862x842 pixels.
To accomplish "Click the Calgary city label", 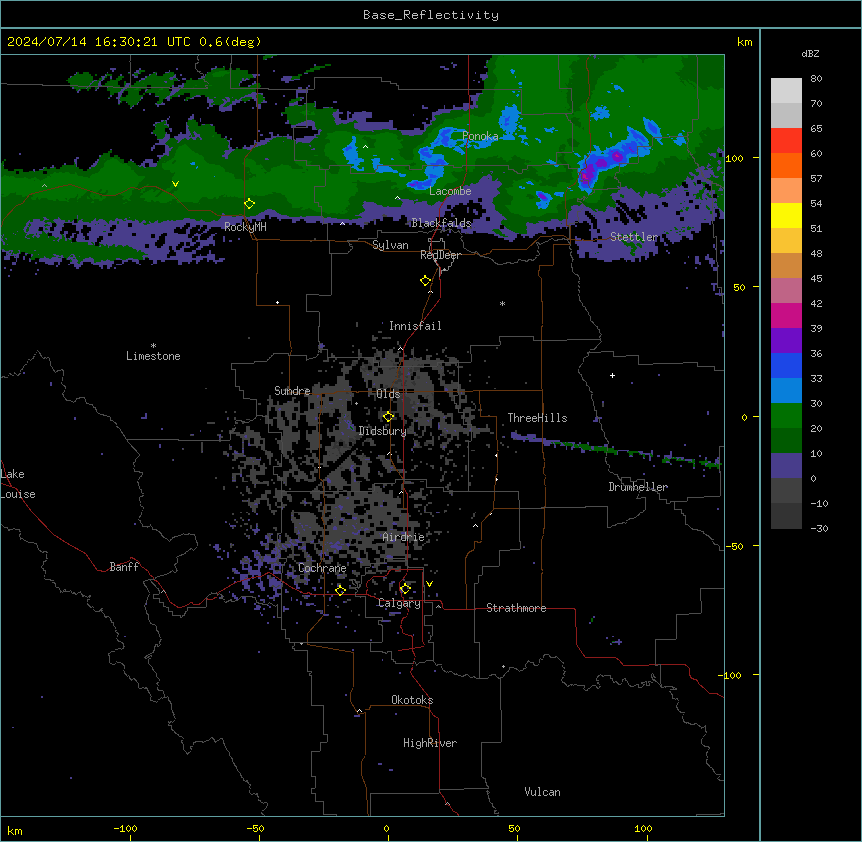I will point(399,603).
